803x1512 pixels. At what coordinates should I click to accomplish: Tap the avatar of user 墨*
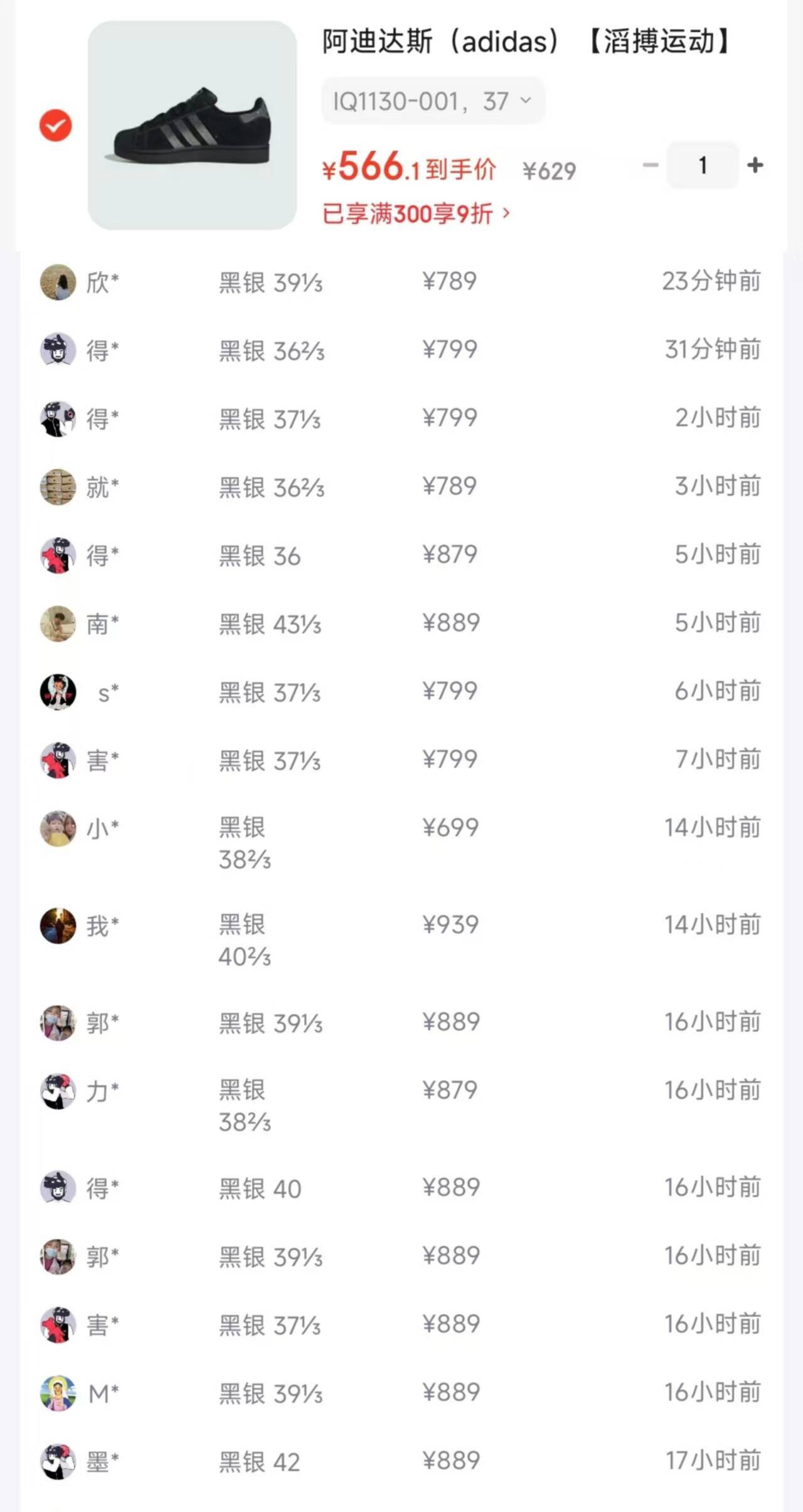point(58,1462)
